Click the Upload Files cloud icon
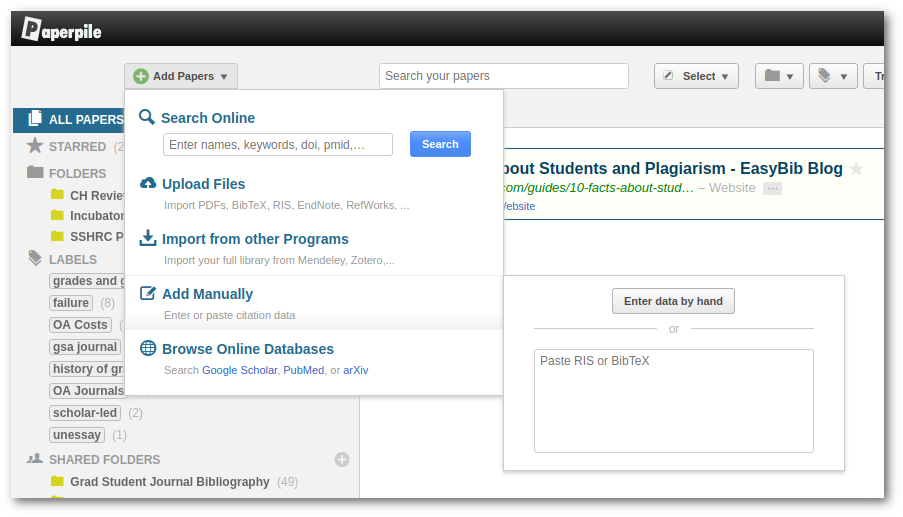 pyautogui.click(x=148, y=183)
